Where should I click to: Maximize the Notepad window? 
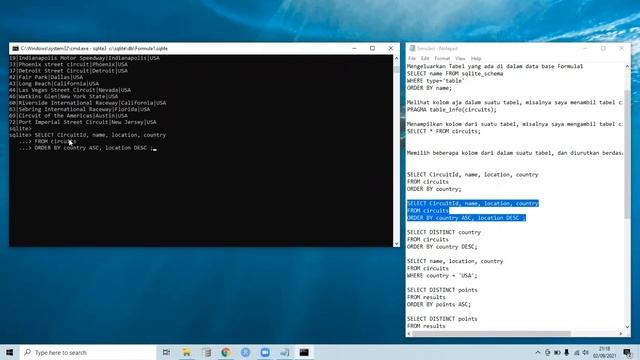[603, 48]
